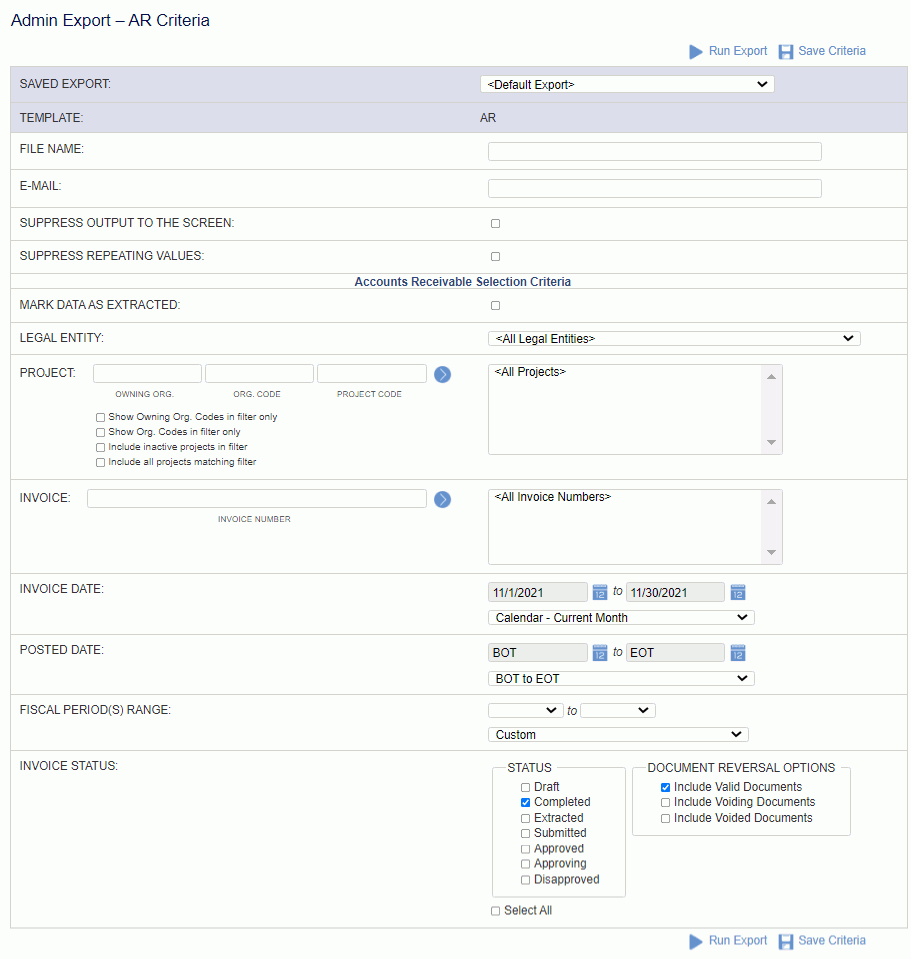This screenshot has width=911, height=959.
Task: Uncheck the Completed status checkbox
Action: click(x=525, y=802)
